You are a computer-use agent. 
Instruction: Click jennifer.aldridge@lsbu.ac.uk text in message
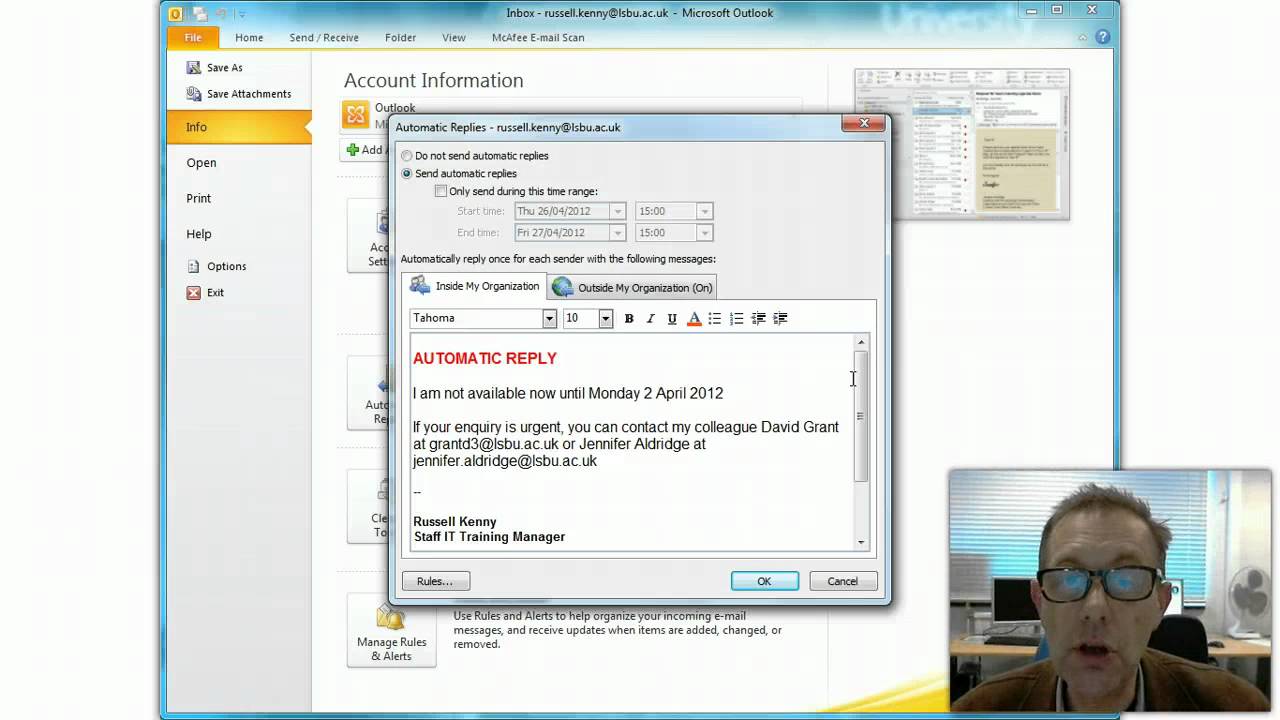click(505, 461)
